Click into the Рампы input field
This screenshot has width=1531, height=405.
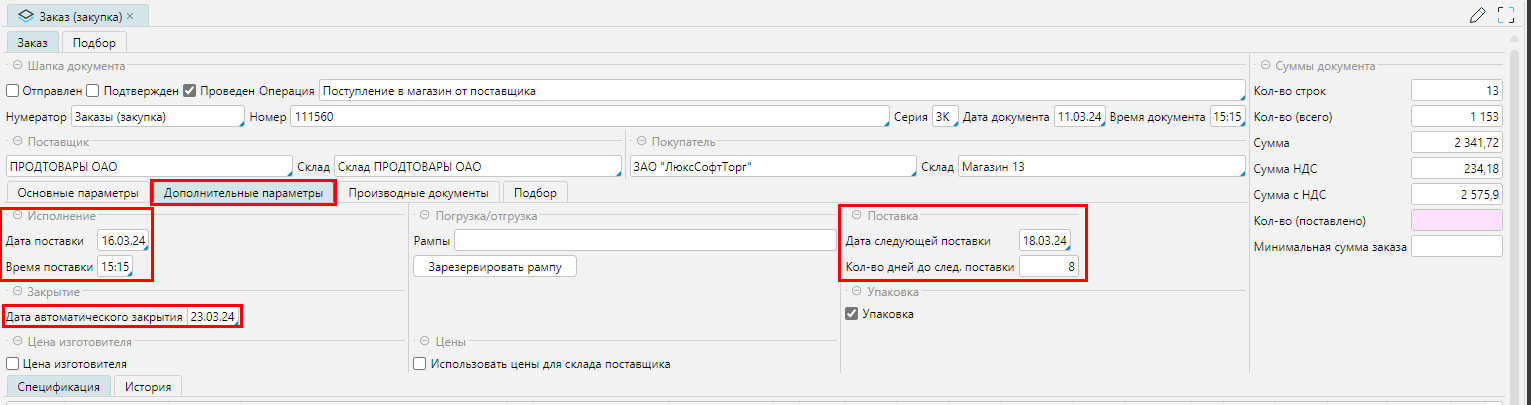[x=645, y=240]
